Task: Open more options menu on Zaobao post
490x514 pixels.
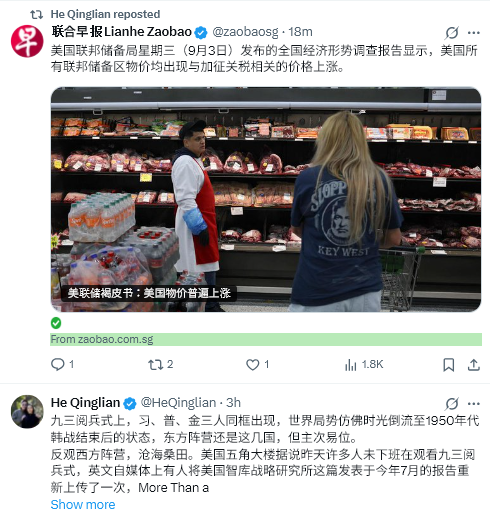Action: click(x=474, y=32)
